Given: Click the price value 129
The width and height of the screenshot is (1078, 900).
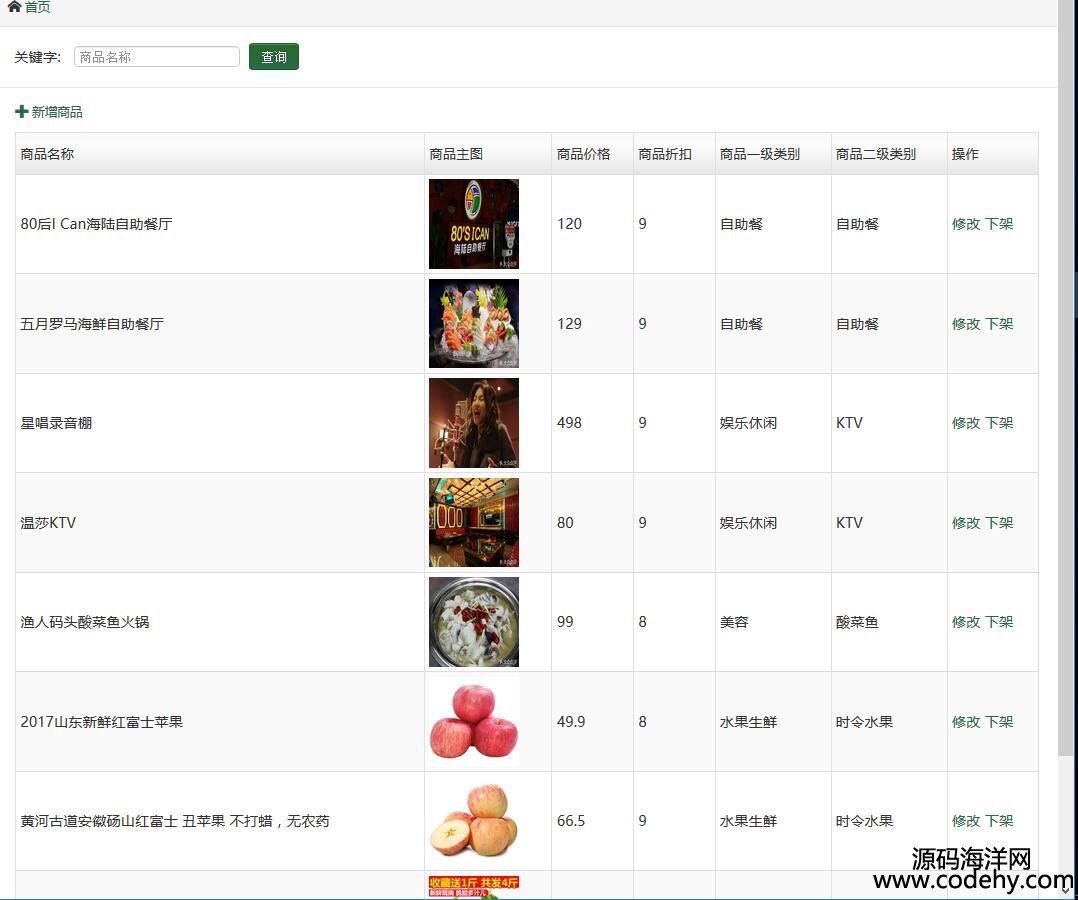Looking at the screenshot, I should (569, 324).
